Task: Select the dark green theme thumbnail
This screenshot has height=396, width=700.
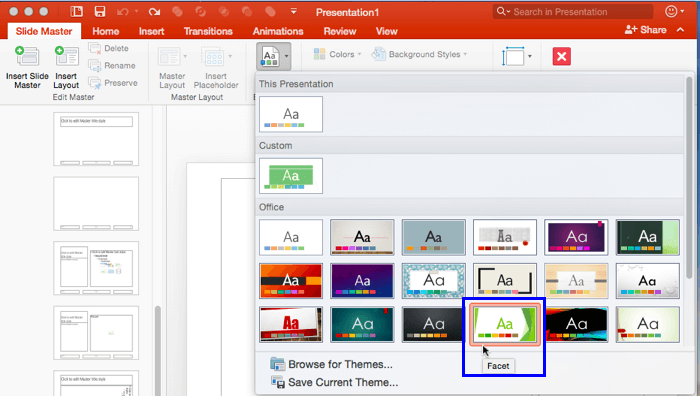Action: point(647,237)
